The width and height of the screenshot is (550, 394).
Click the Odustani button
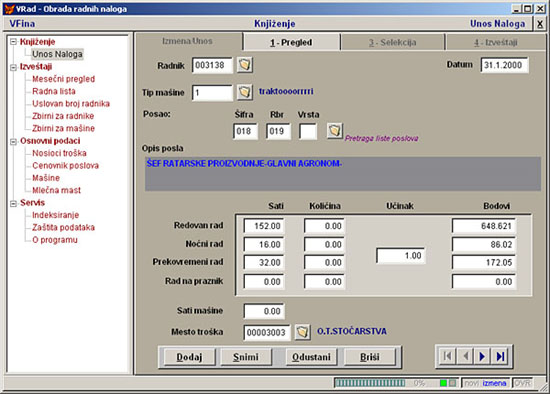[x=311, y=357]
